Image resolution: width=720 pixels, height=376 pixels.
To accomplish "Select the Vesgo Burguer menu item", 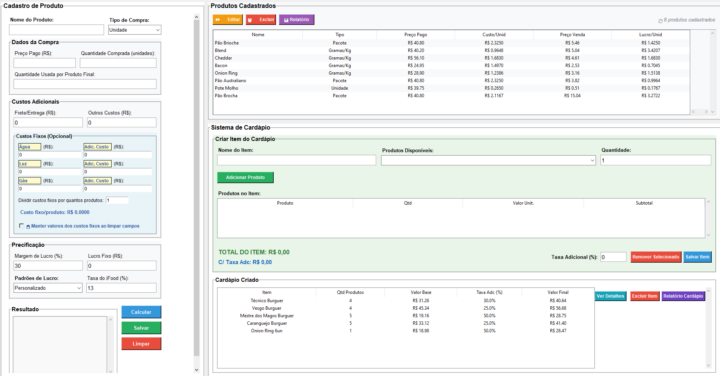I will coord(406,308).
